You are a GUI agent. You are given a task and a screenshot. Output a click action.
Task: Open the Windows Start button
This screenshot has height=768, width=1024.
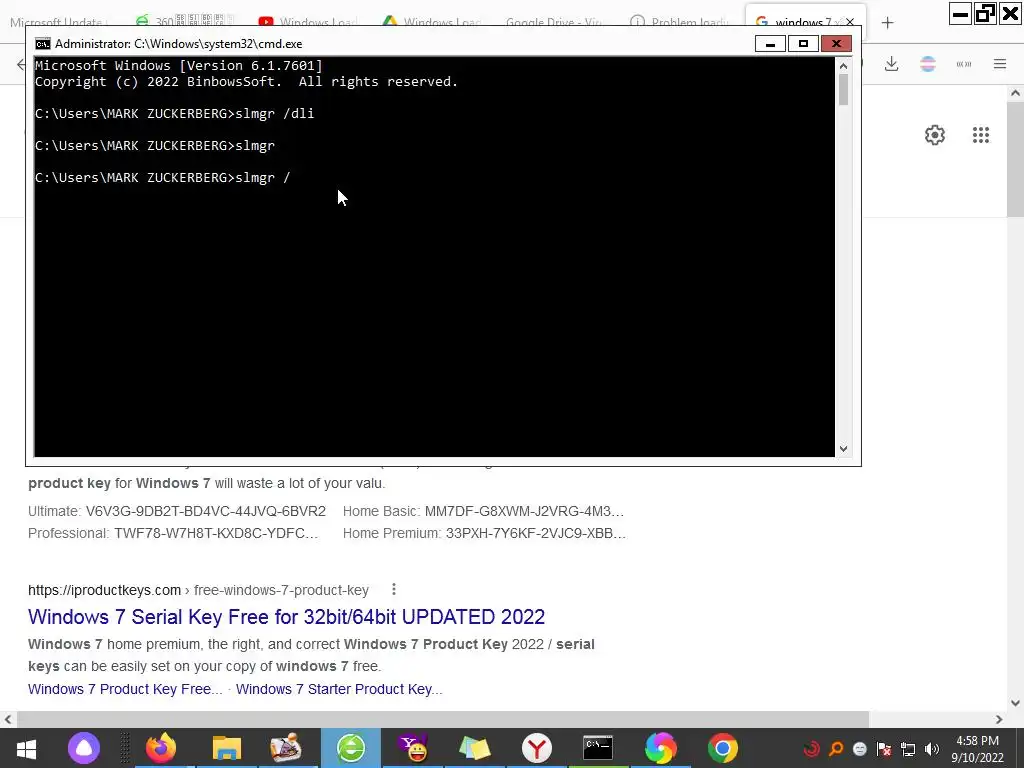pyautogui.click(x=26, y=748)
